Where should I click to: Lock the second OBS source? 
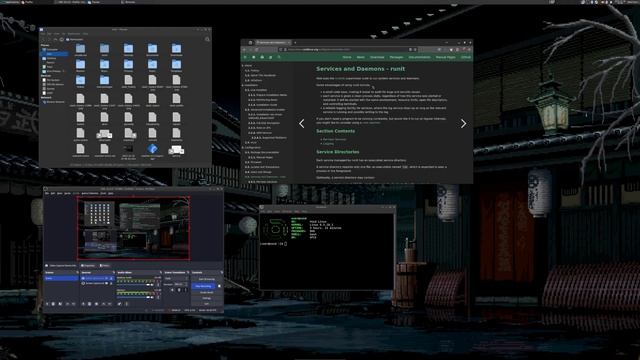point(111,283)
